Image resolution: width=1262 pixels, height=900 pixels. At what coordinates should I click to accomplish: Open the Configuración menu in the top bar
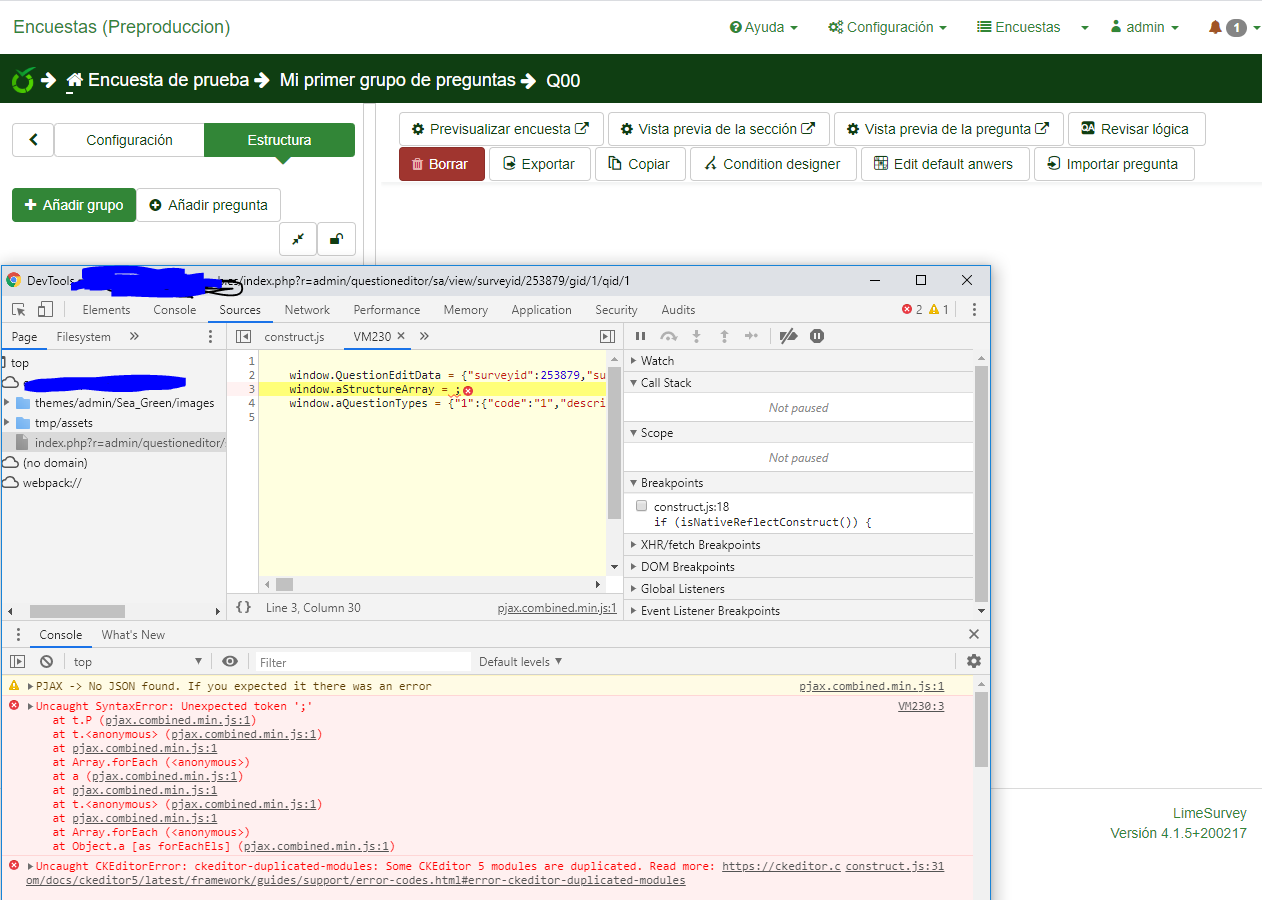click(x=887, y=27)
